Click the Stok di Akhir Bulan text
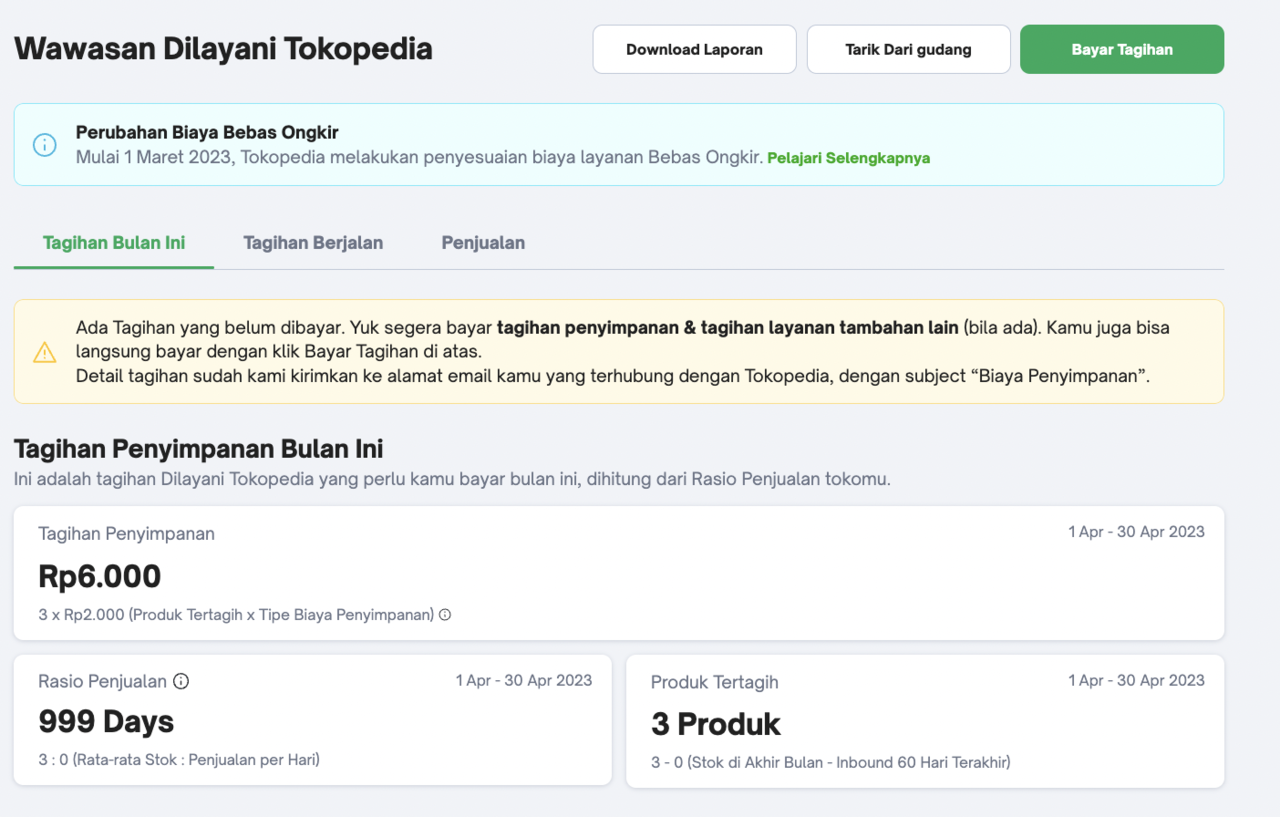 click(x=831, y=762)
